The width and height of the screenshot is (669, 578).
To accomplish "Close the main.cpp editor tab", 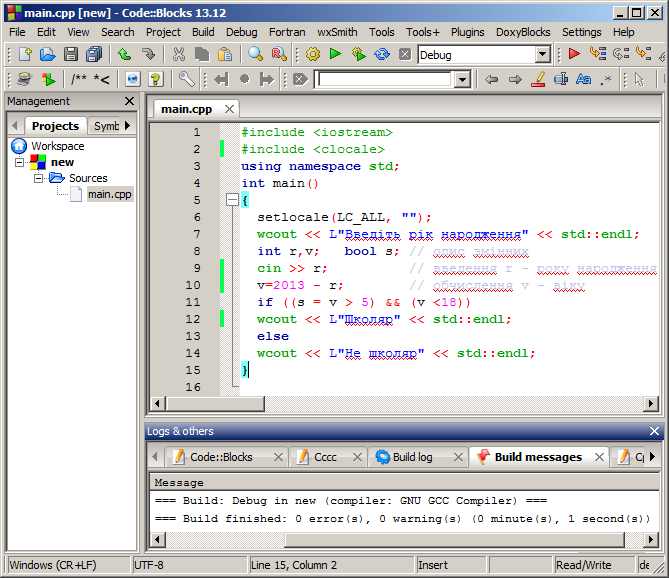I will point(229,109).
